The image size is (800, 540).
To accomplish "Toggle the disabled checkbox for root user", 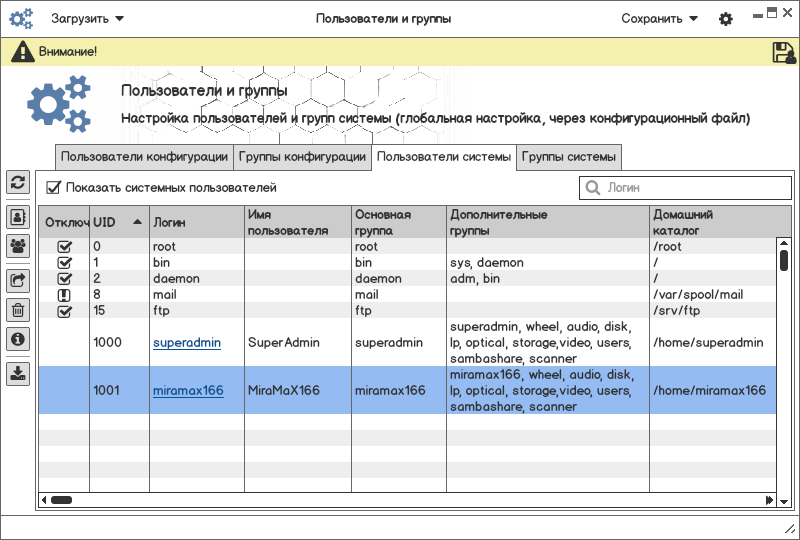I will point(64,247).
